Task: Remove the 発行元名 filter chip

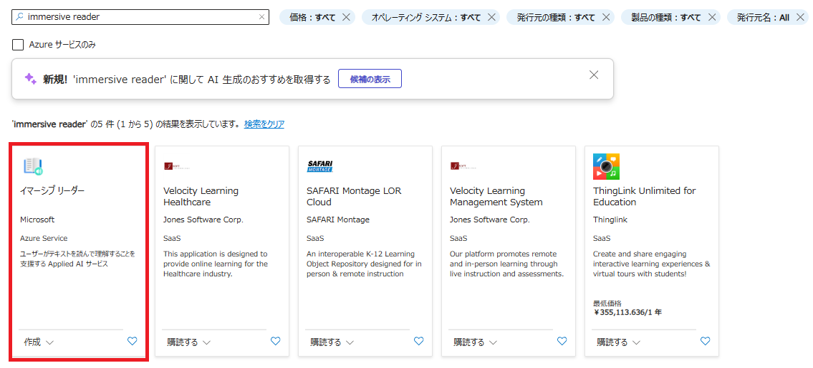Action: pos(800,17)
